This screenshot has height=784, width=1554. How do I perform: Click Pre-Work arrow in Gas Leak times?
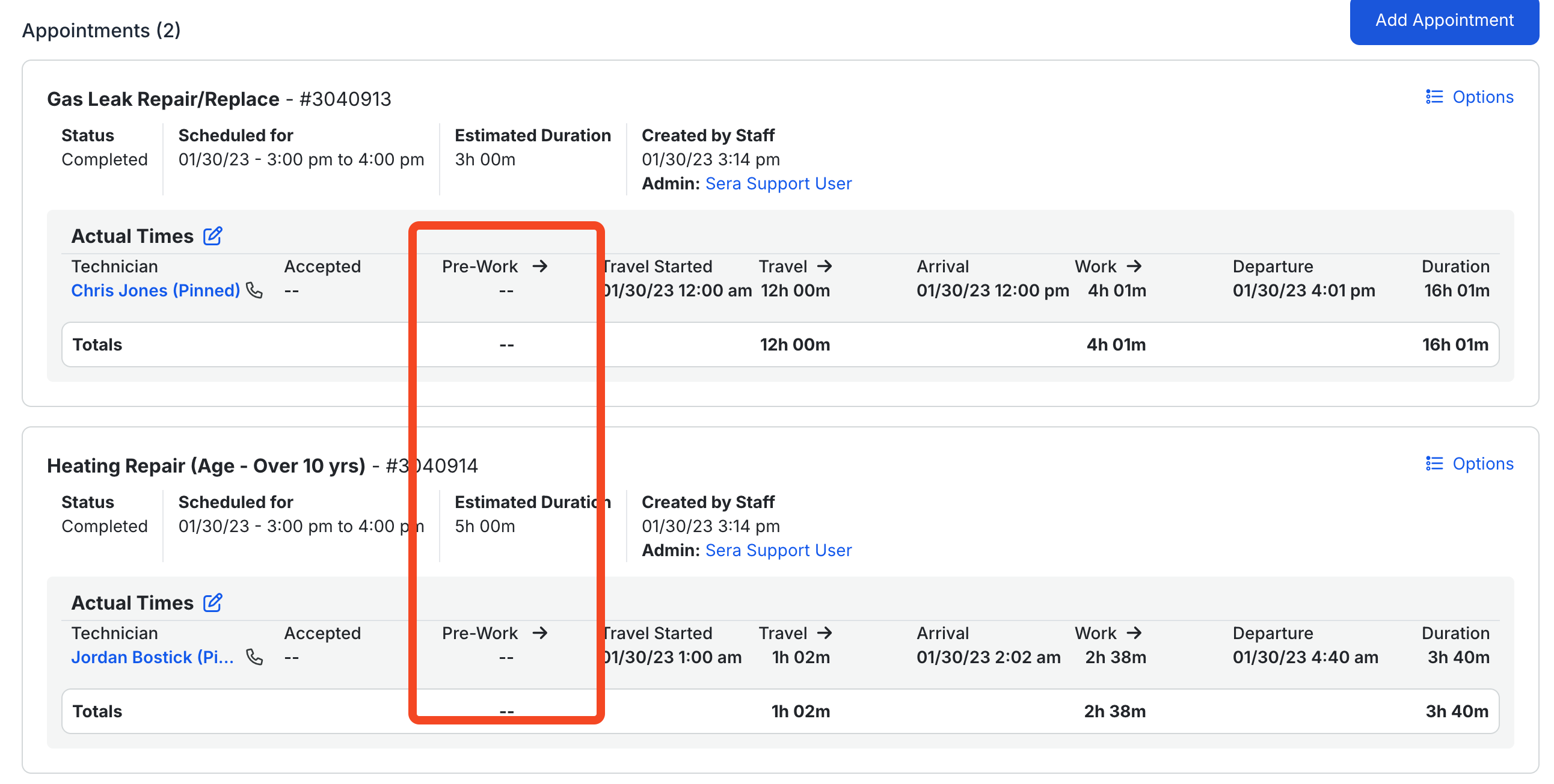pyautogui.click(x=540, y=266)
